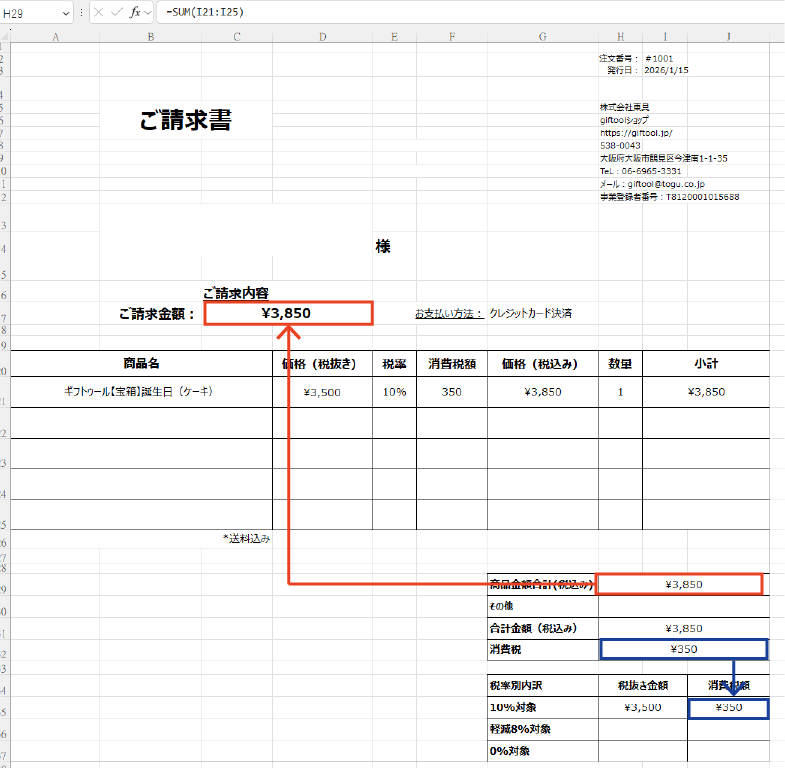Open the Name Box dropdown arrow
785x768 pixels.
[66, 12]
